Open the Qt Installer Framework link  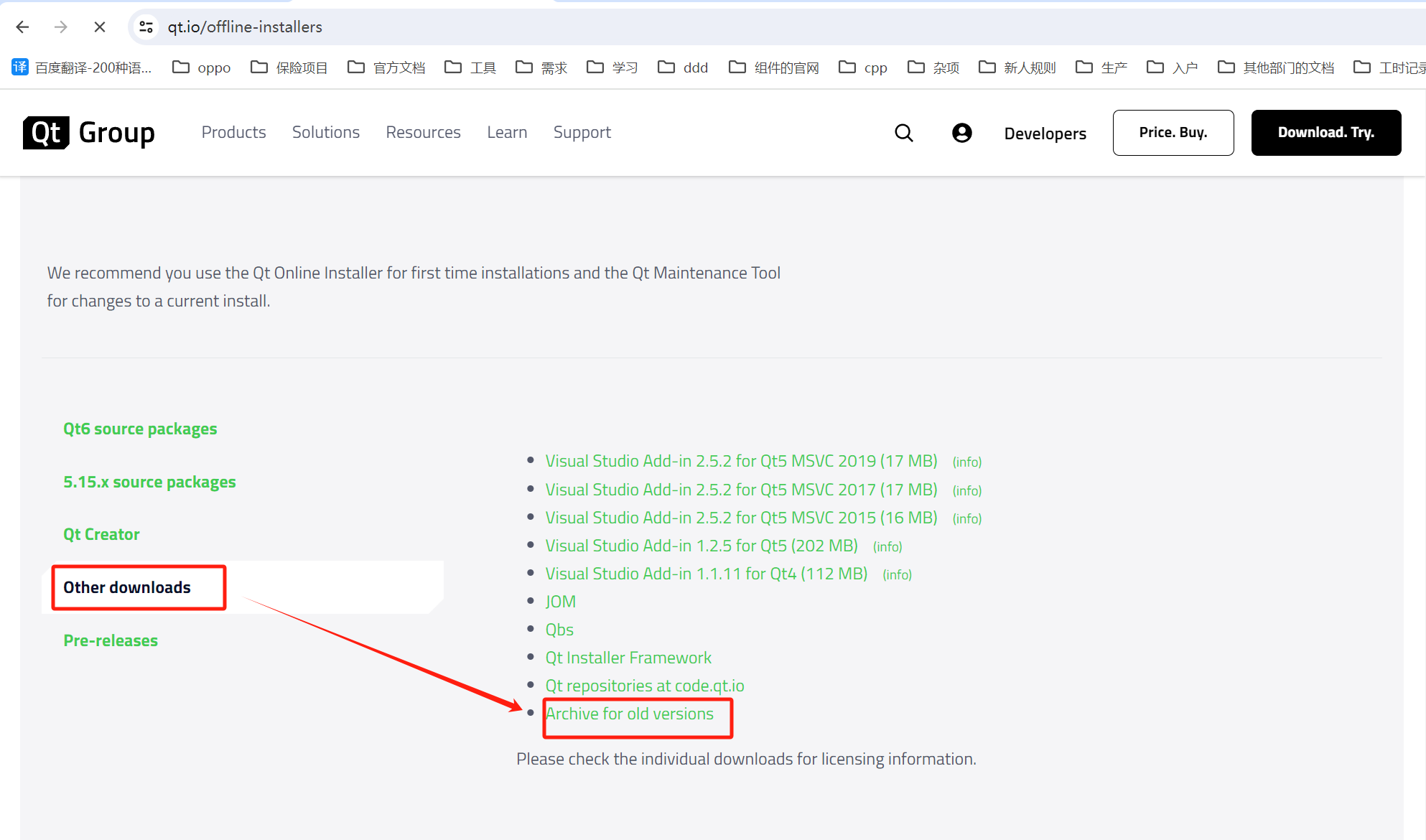click(628, 658)
